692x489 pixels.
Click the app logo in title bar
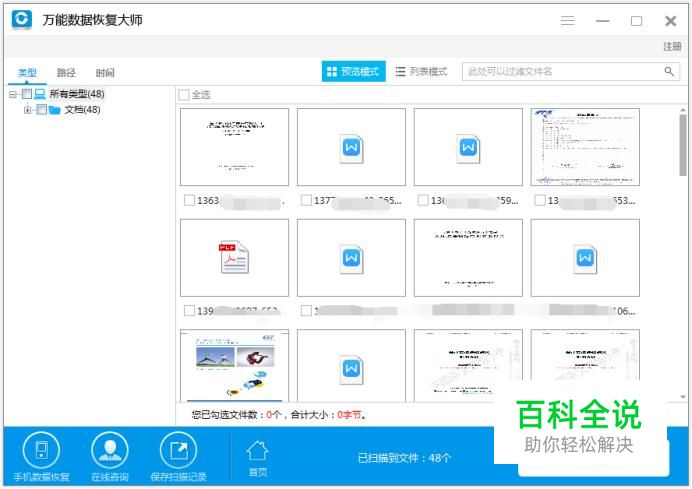[x=22, y=19]
